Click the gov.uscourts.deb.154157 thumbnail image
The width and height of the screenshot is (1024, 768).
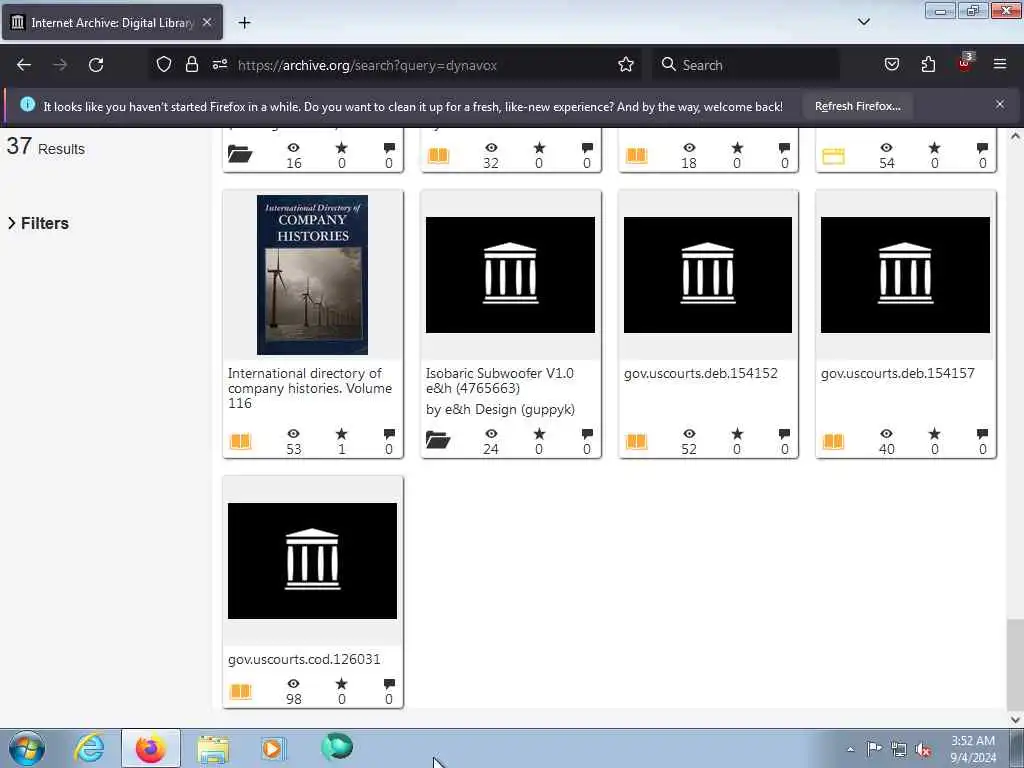click(905, 275)
